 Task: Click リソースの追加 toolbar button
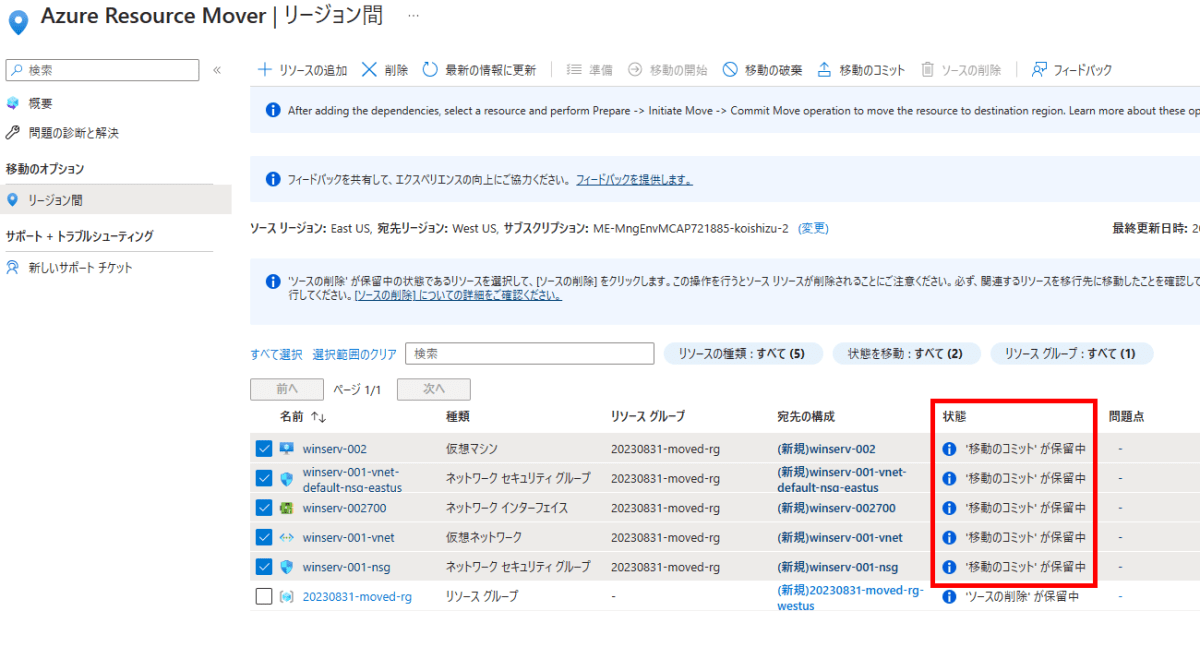pos(302,70)
